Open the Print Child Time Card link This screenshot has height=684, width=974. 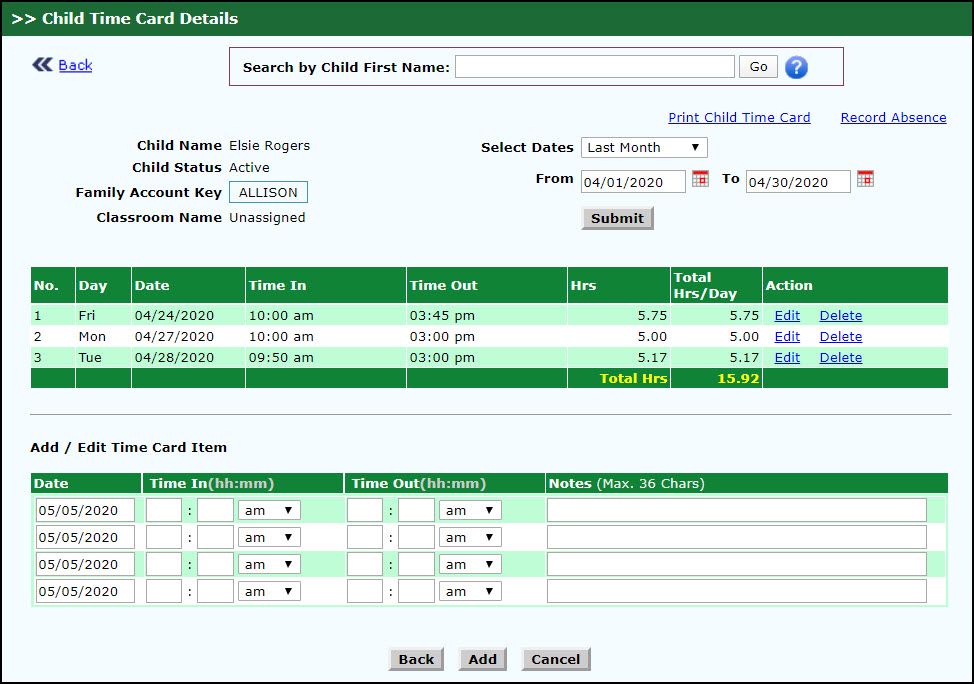[739, 117]
